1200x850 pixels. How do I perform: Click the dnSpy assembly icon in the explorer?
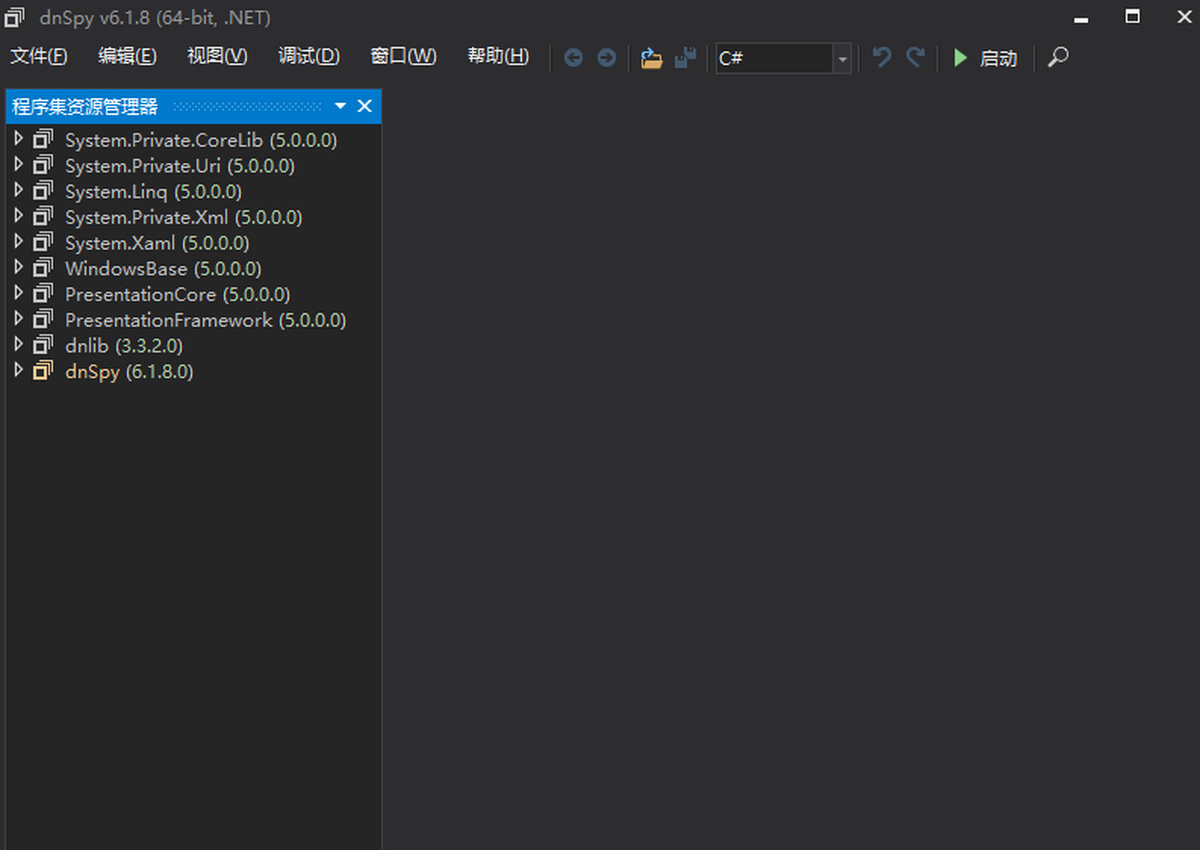pyautogui.click(x=44, y=371)
